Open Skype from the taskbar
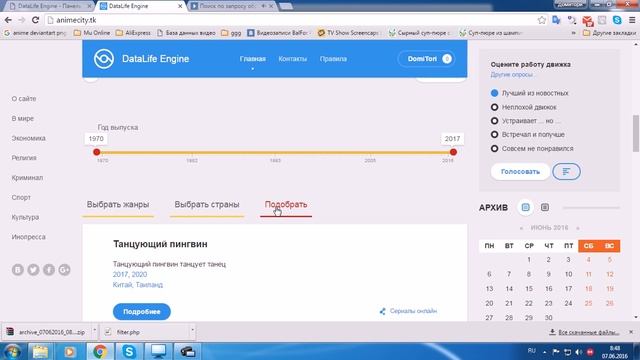Viewport: 640px width, 360px height. [x=129, y=351]
